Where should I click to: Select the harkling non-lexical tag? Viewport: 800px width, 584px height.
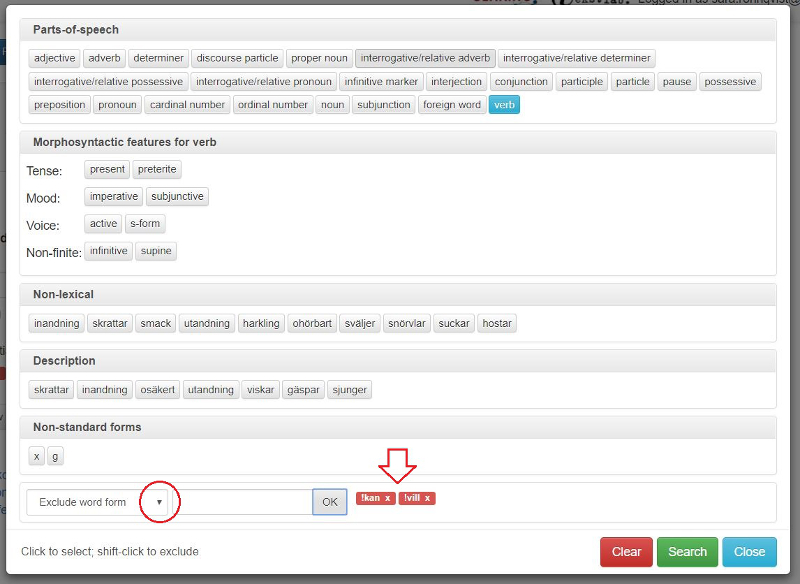click(261, 323)
